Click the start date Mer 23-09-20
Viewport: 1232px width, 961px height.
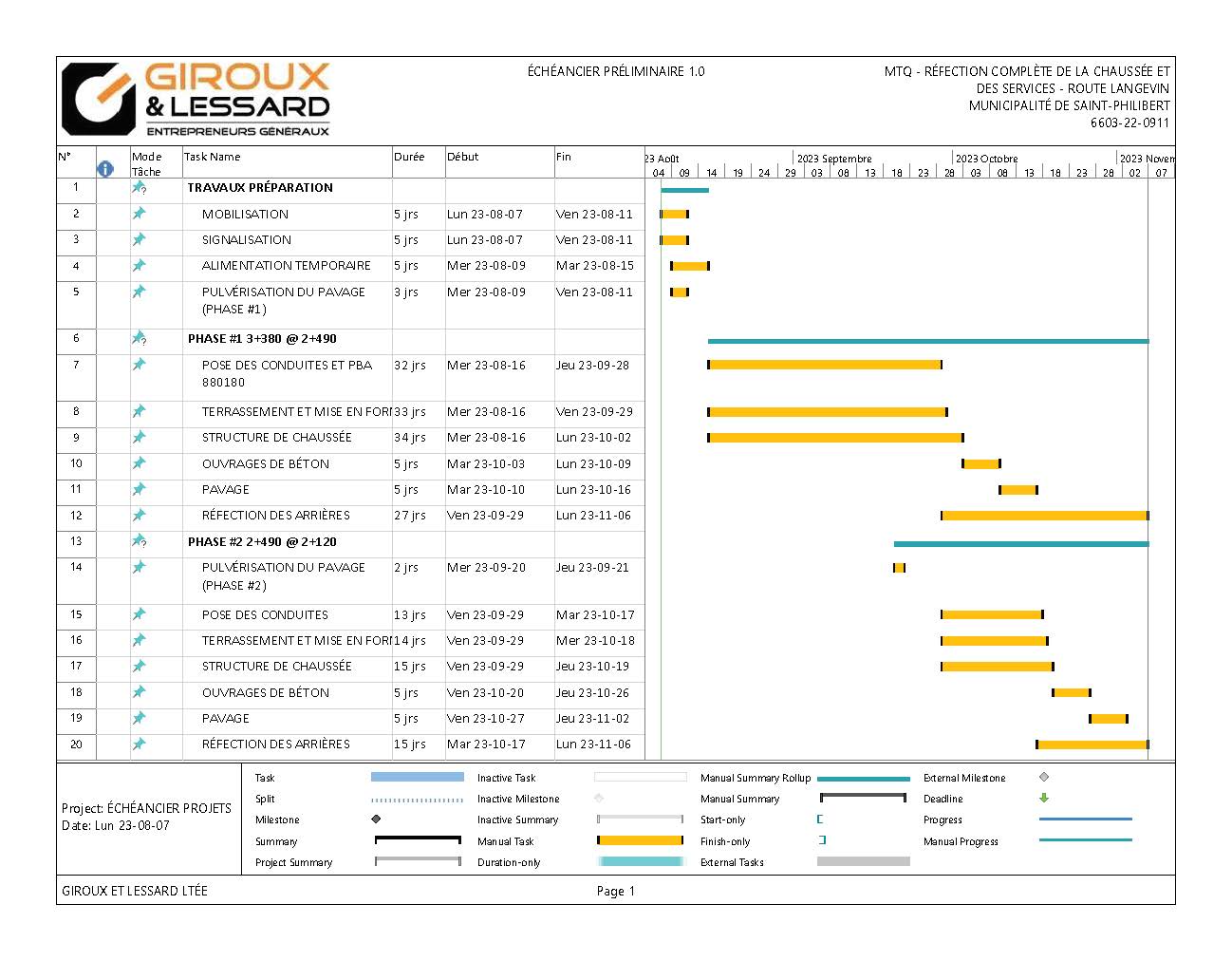click(486, 568)
